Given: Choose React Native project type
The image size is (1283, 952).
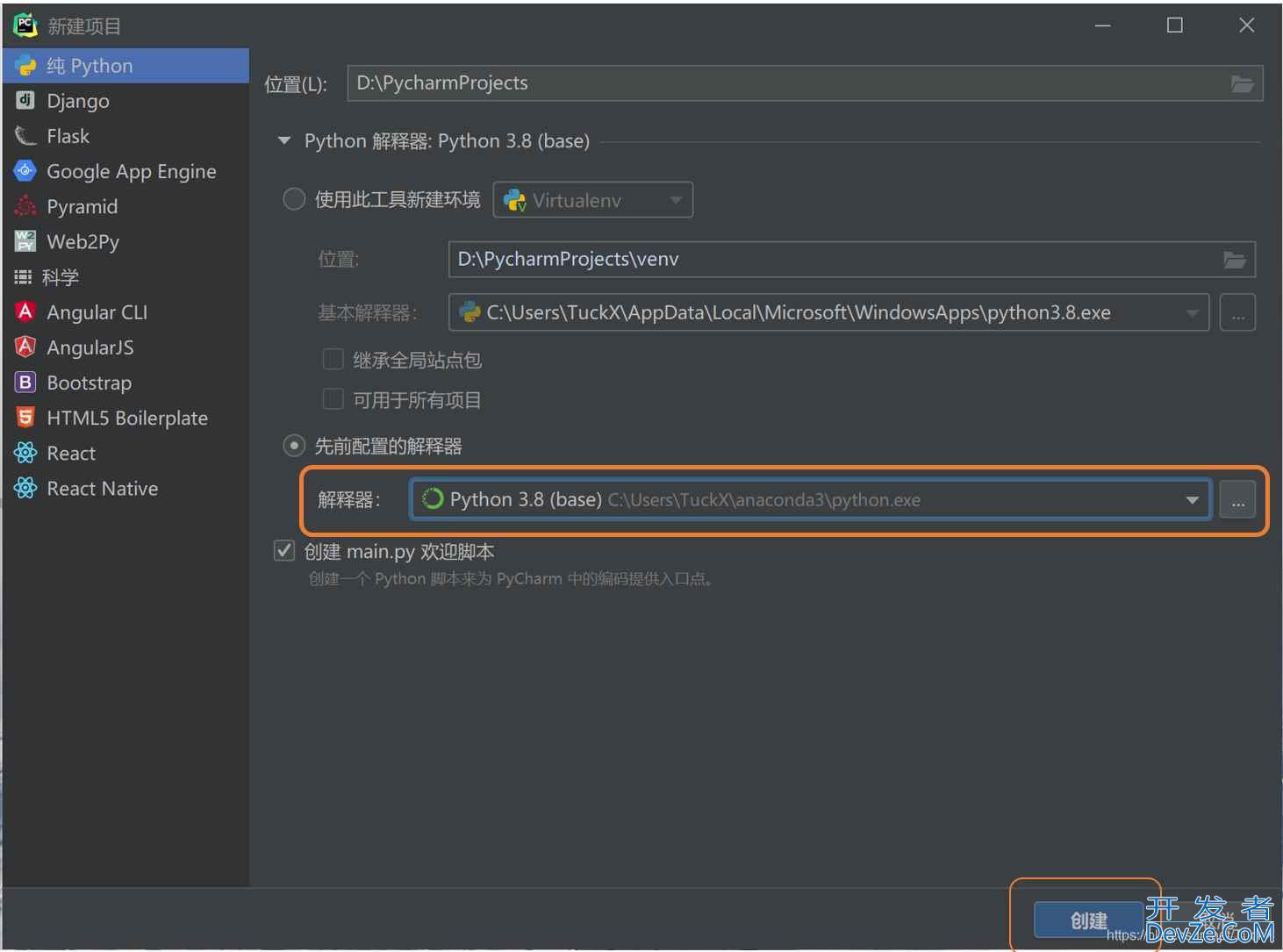Looking at the screenshot, I should tap(125, 488).
